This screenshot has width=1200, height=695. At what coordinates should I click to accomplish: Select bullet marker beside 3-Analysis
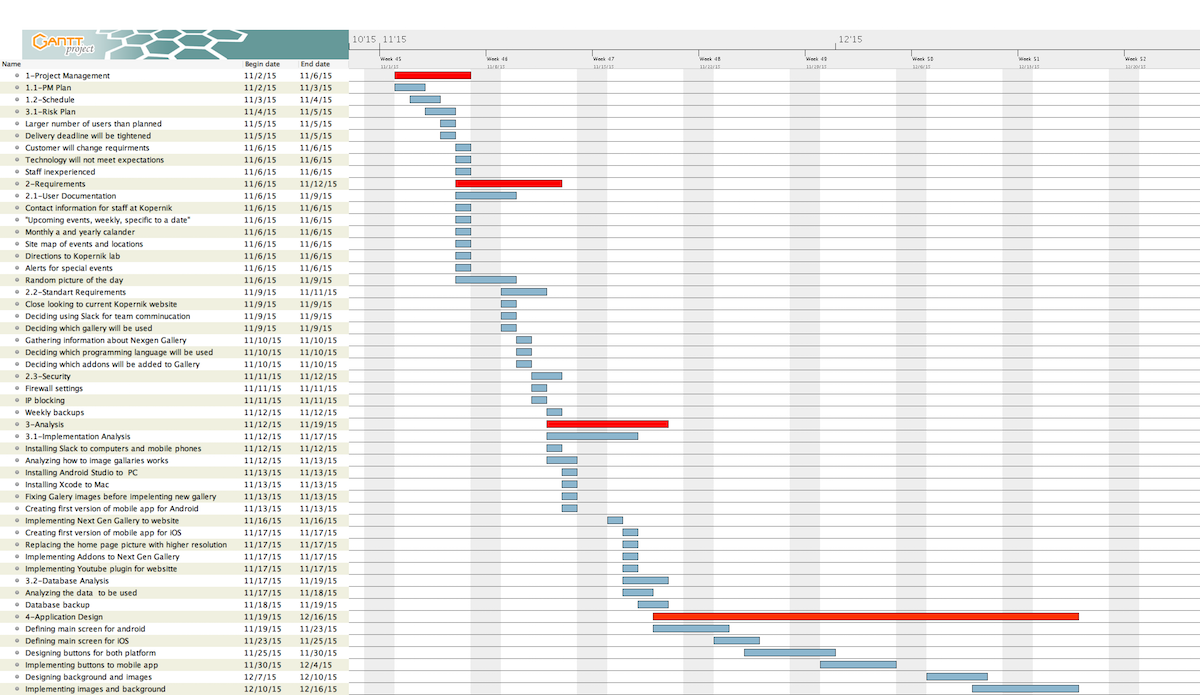click(16, 424)
